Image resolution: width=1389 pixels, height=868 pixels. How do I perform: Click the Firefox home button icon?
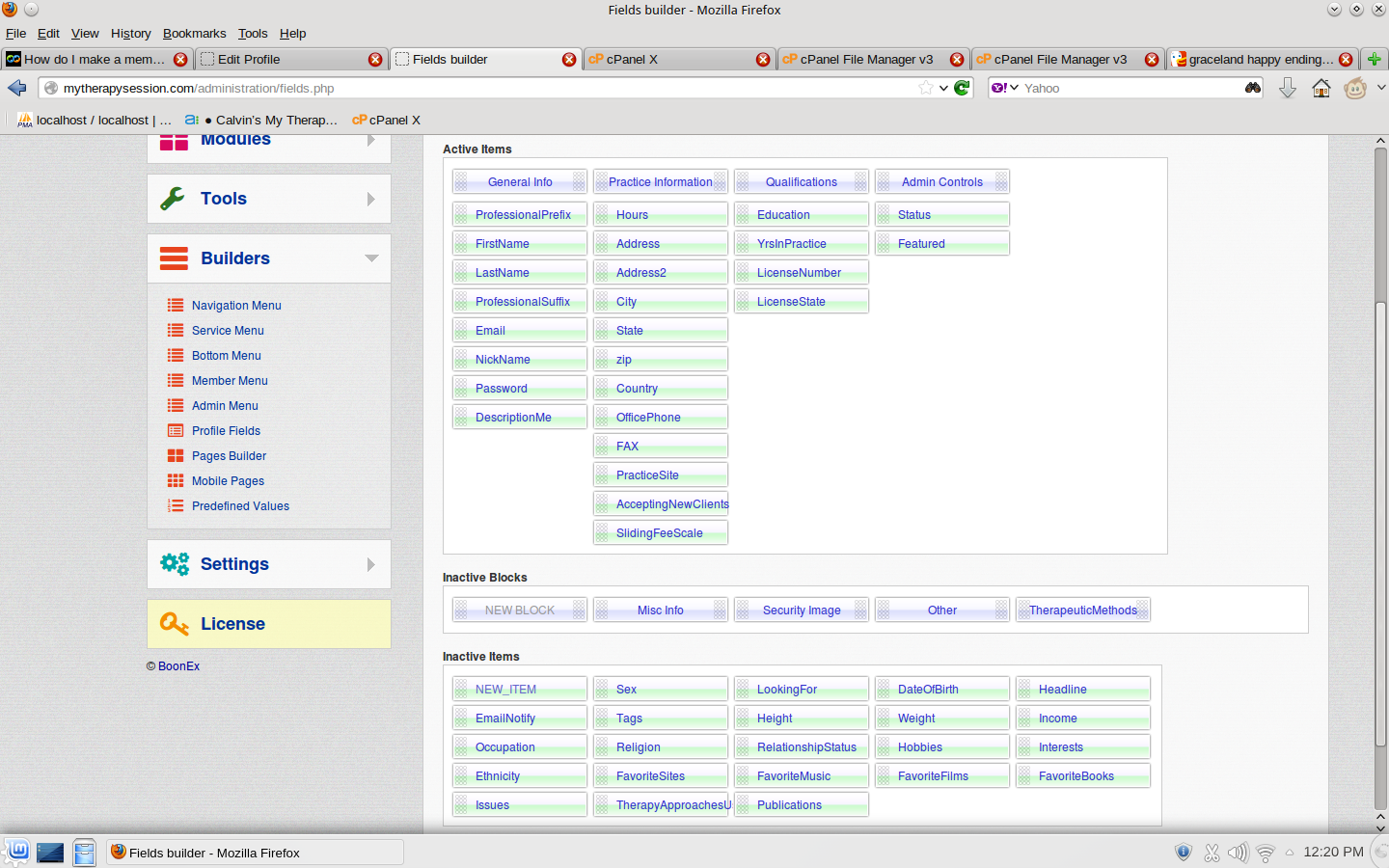(x=1321, y=88)
